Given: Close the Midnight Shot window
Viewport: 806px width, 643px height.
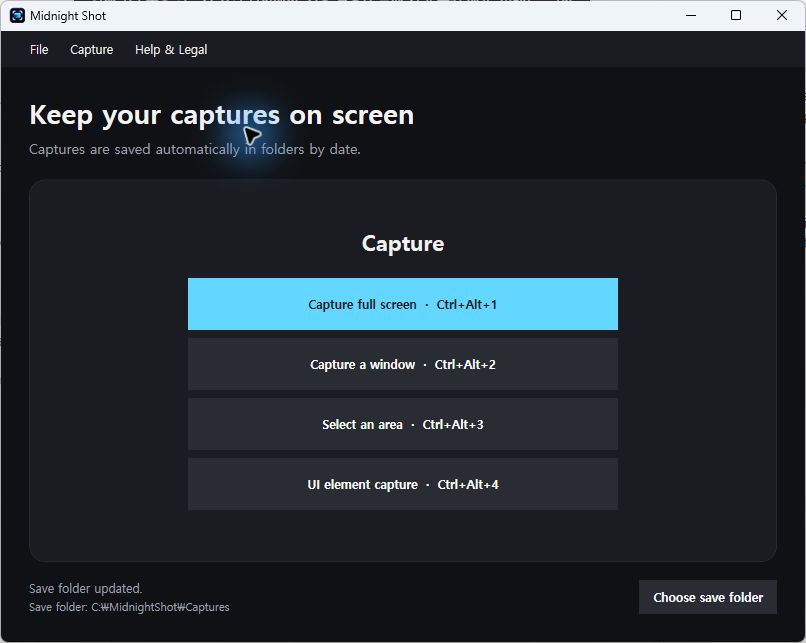Looking at the screenshot, I should [x=781, y=15].
